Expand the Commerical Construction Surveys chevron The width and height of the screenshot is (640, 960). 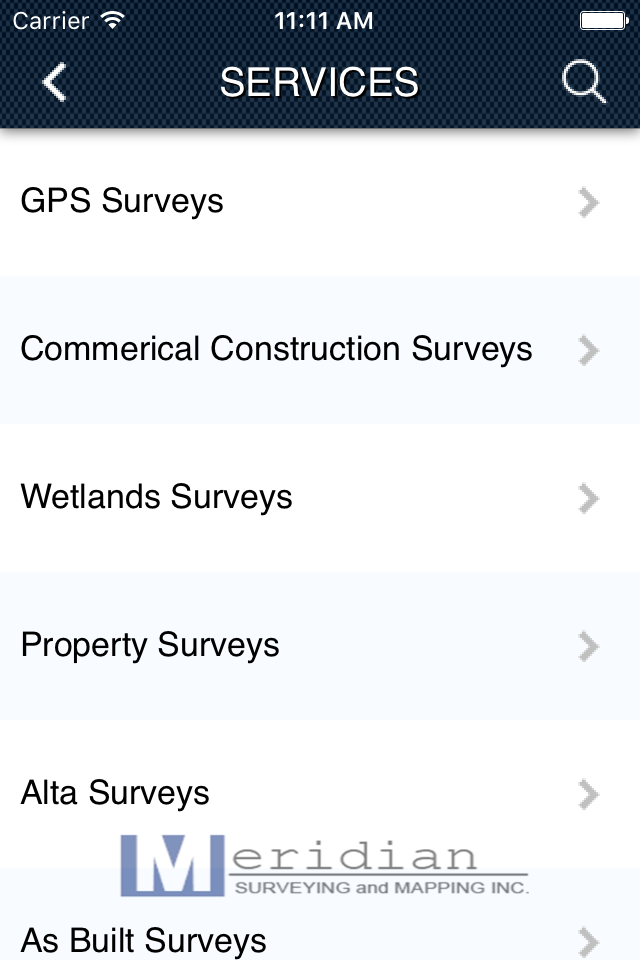[587, 351]
